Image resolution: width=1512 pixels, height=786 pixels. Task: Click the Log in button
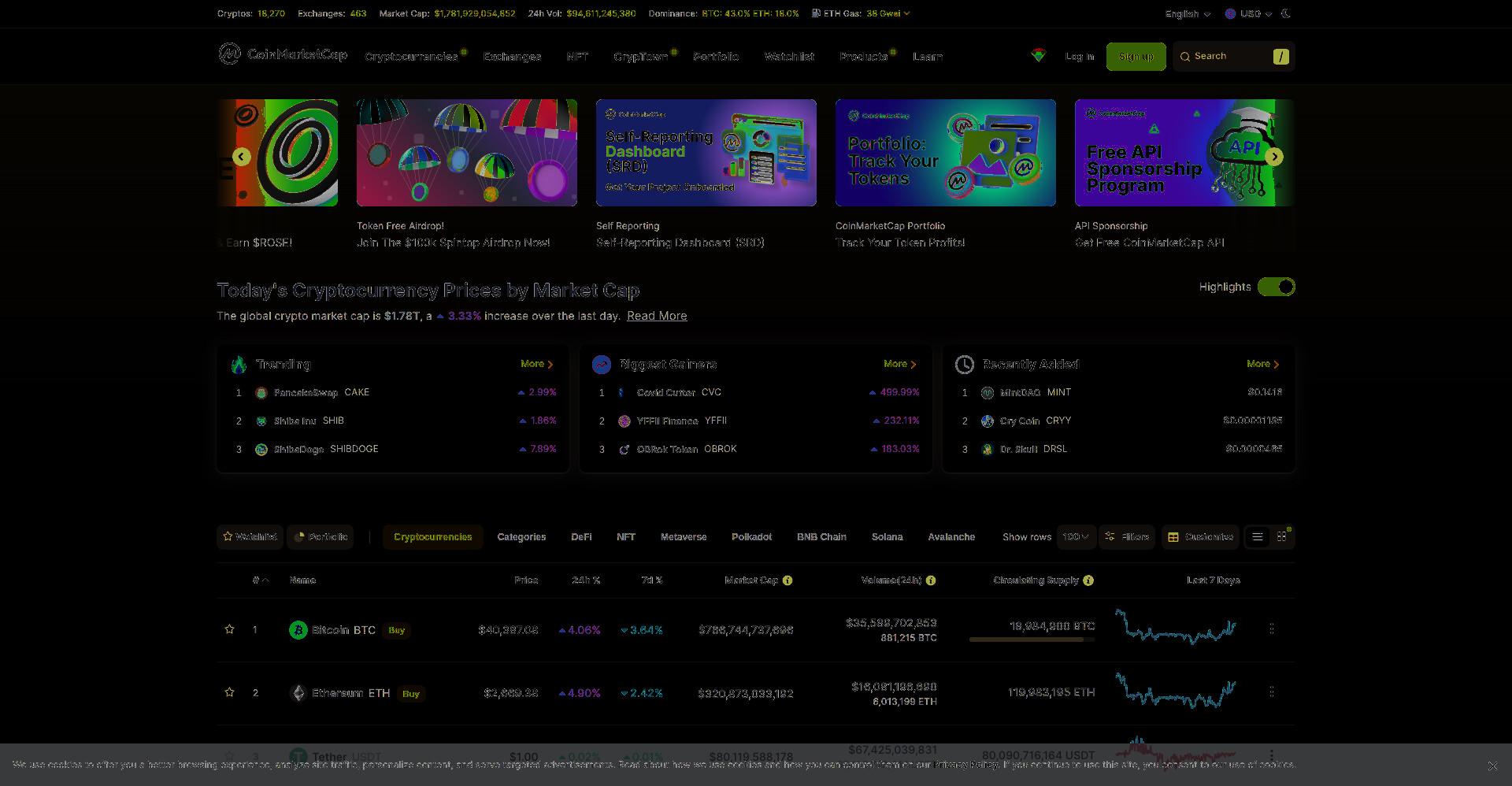(1080, 57)
